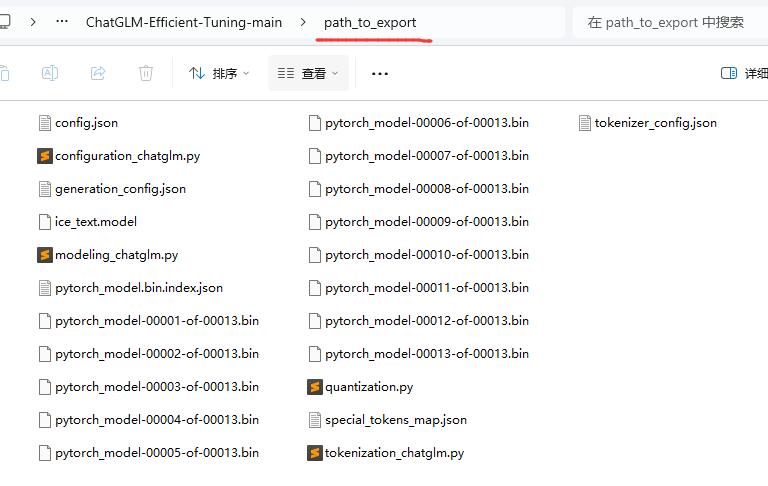Click icon of pytorch_model-00008-of-00013.bin
This screenshot has height=486, width=768.
click(315, 189)
